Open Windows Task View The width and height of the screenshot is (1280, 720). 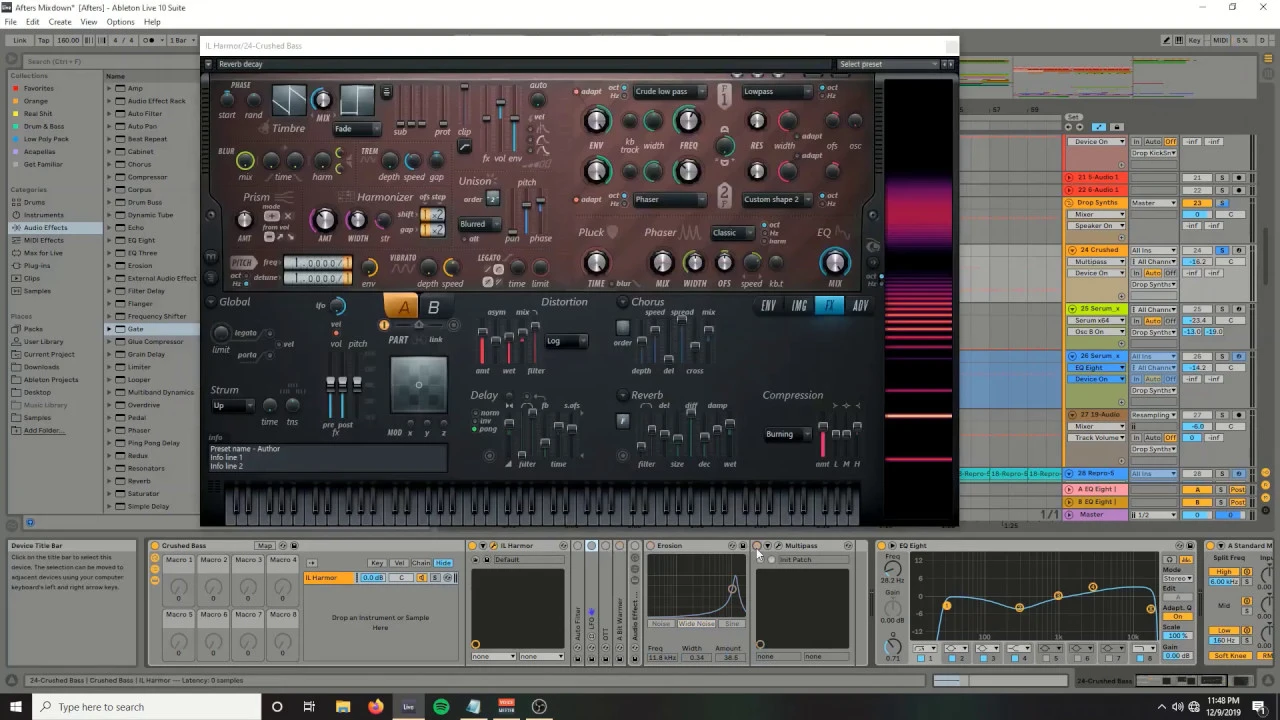coord(309,707)
